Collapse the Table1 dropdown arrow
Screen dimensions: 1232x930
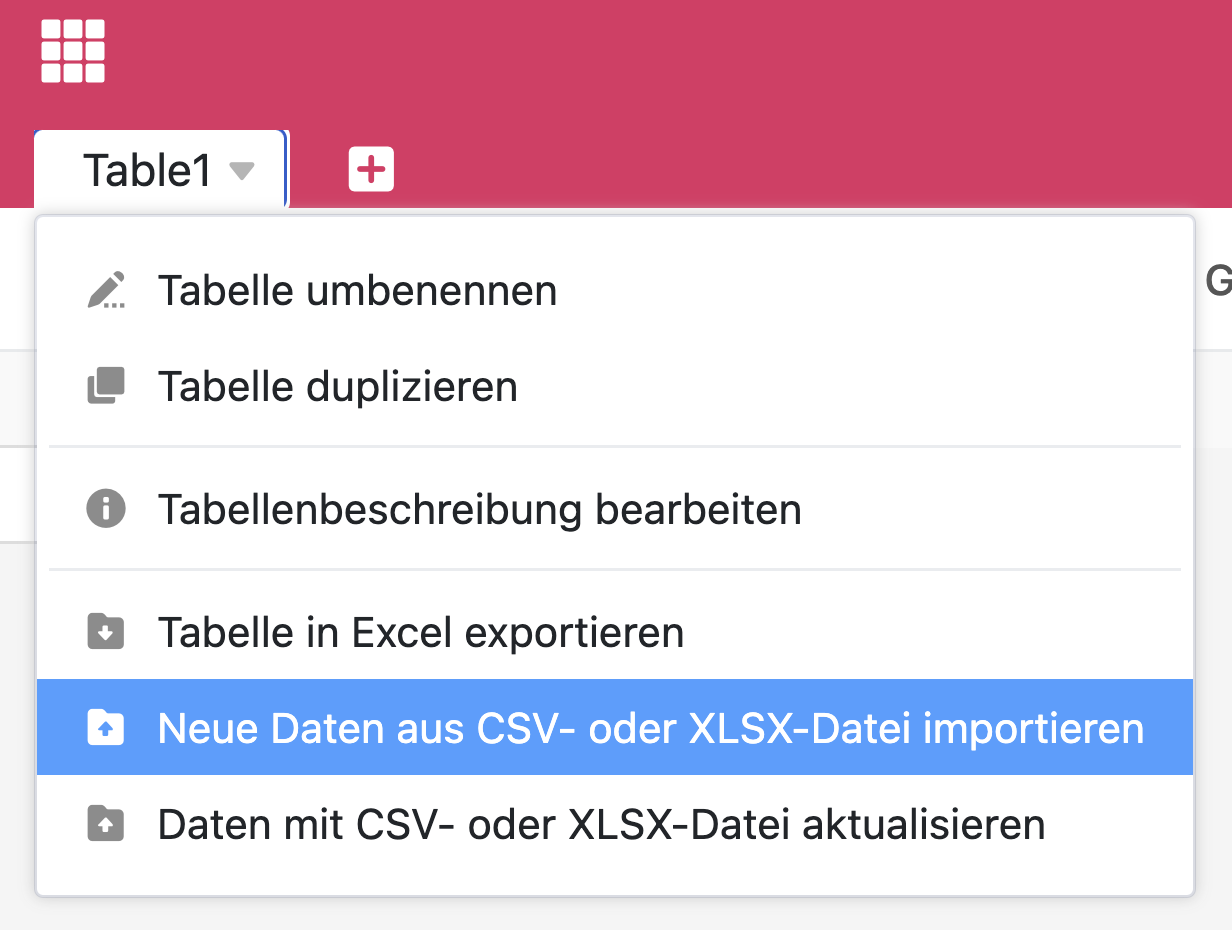[x=241, y=171]
